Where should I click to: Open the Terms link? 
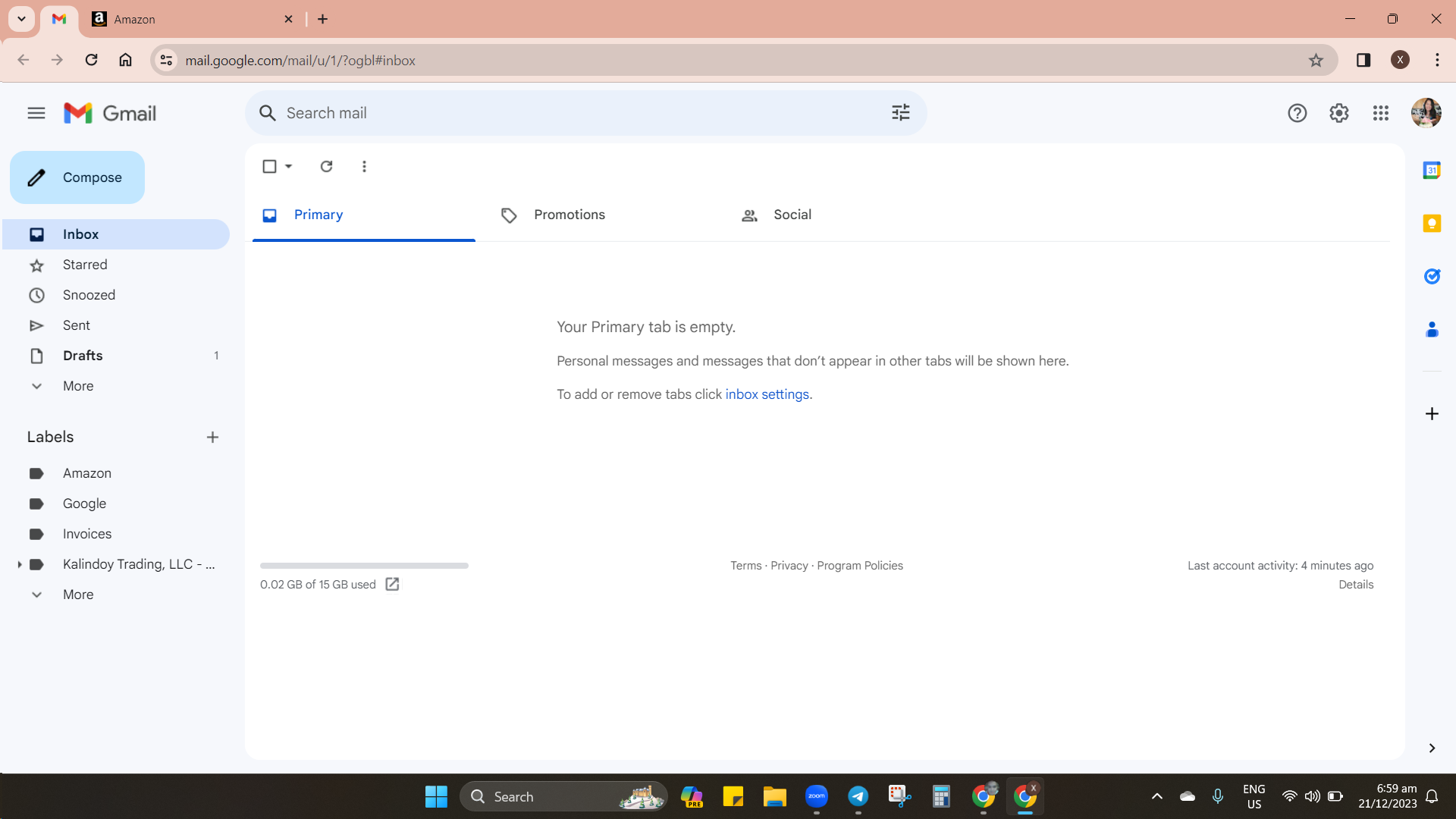pos(745,566)
